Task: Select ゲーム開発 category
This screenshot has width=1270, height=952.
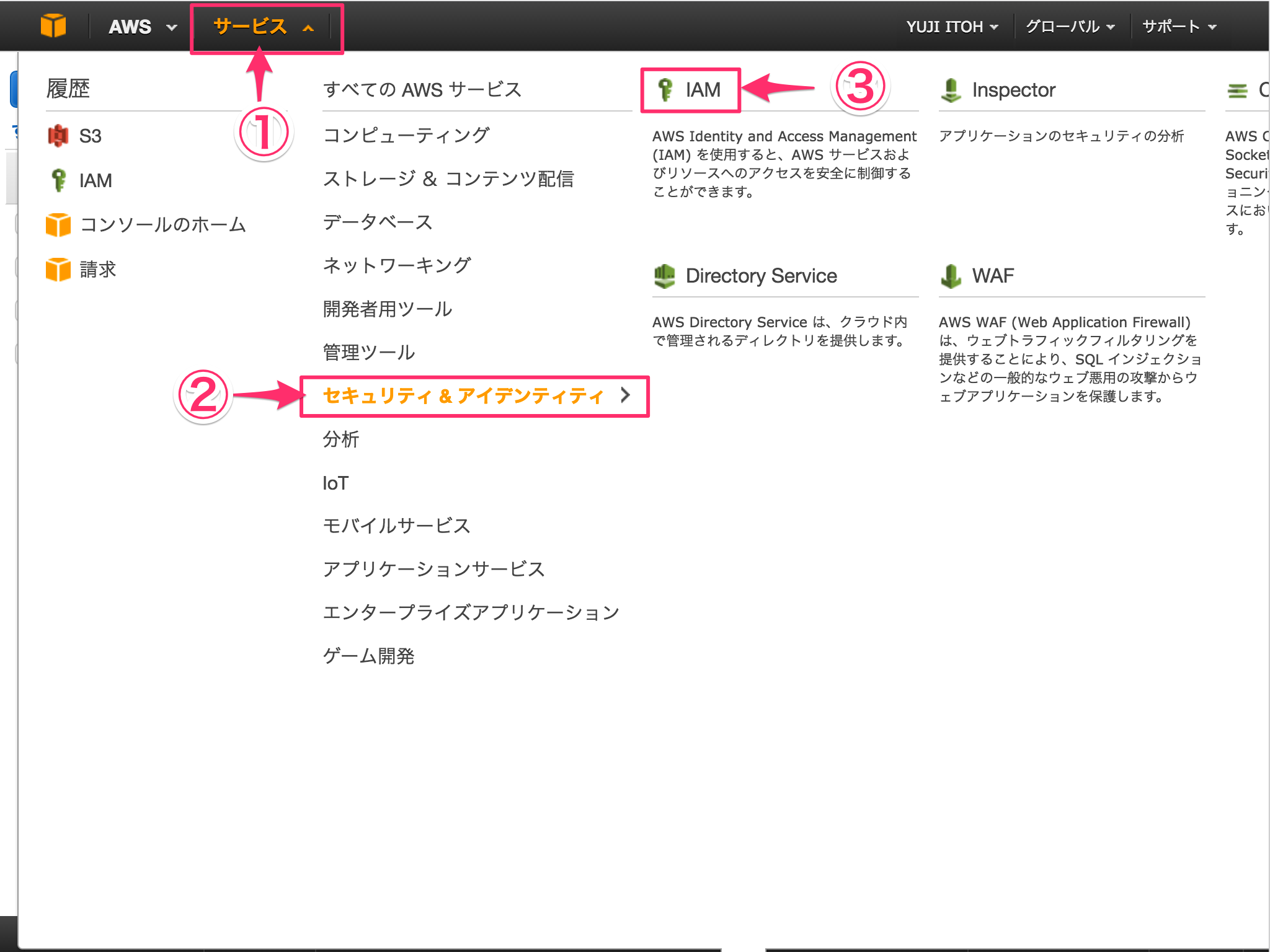Action: click(369, 656)
